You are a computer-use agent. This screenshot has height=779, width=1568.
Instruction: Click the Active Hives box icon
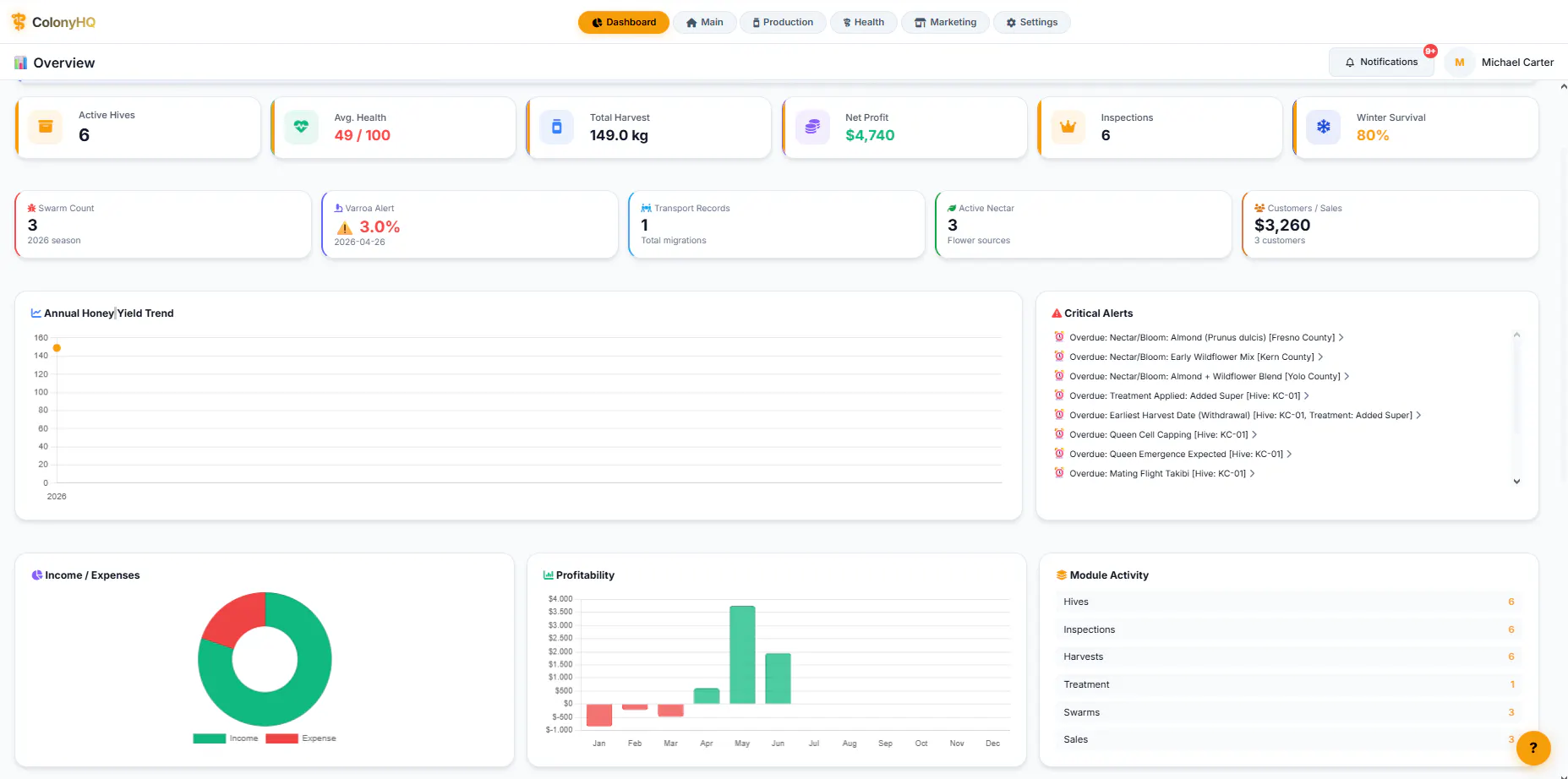click(46, 127)
